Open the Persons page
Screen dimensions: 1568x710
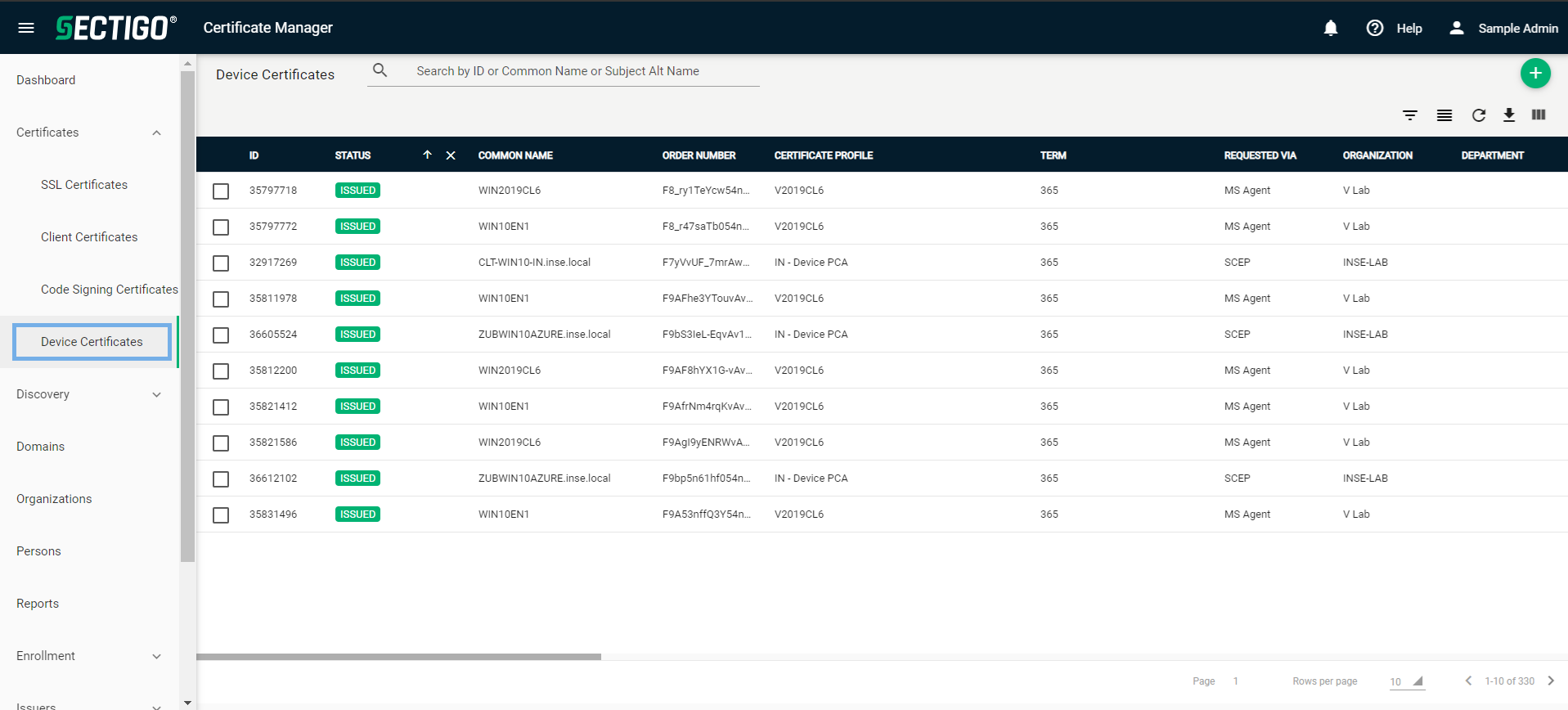point(38,551)
